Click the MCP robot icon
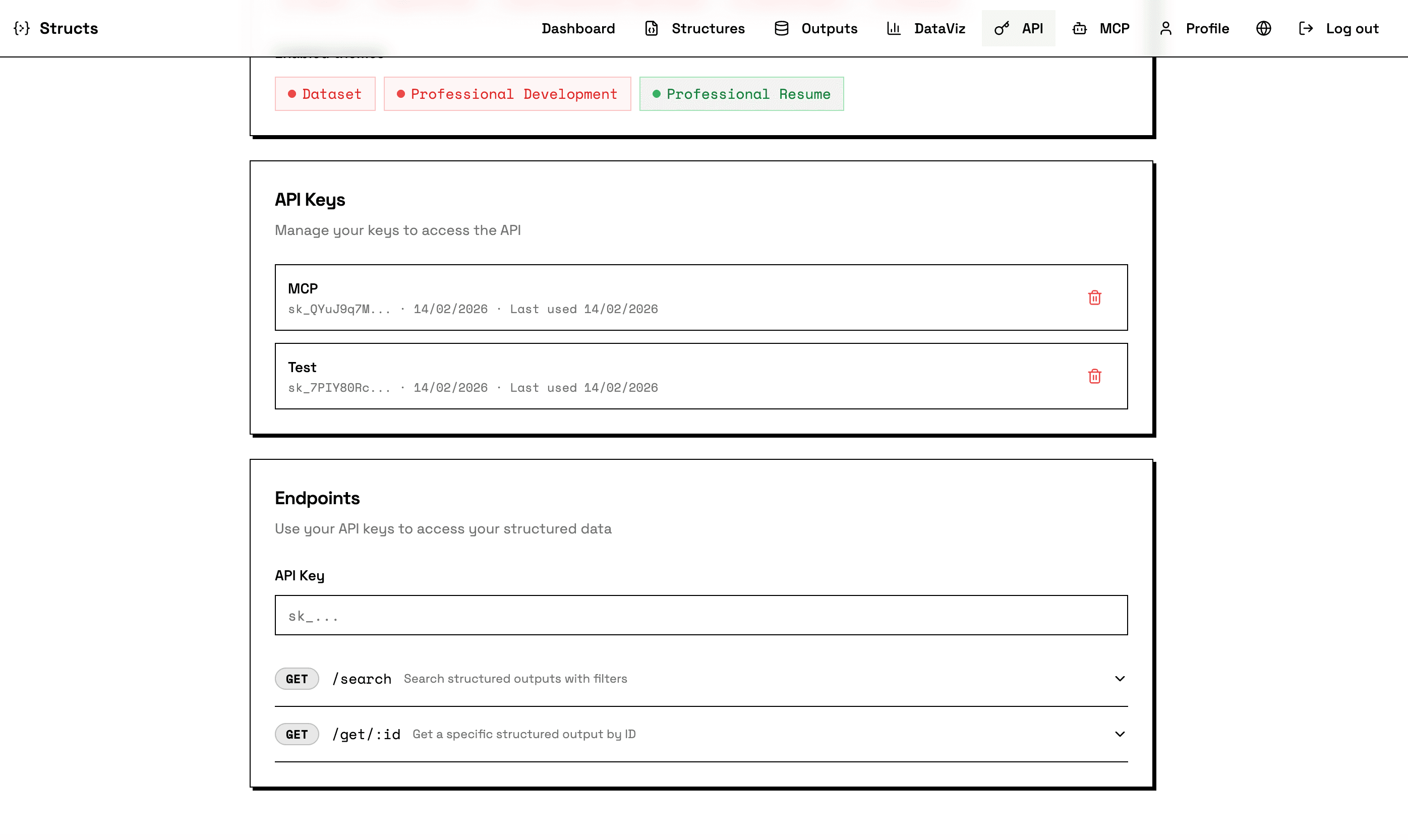The width and height of the screenshot is (1408, 840). [x=1079, y=28]
